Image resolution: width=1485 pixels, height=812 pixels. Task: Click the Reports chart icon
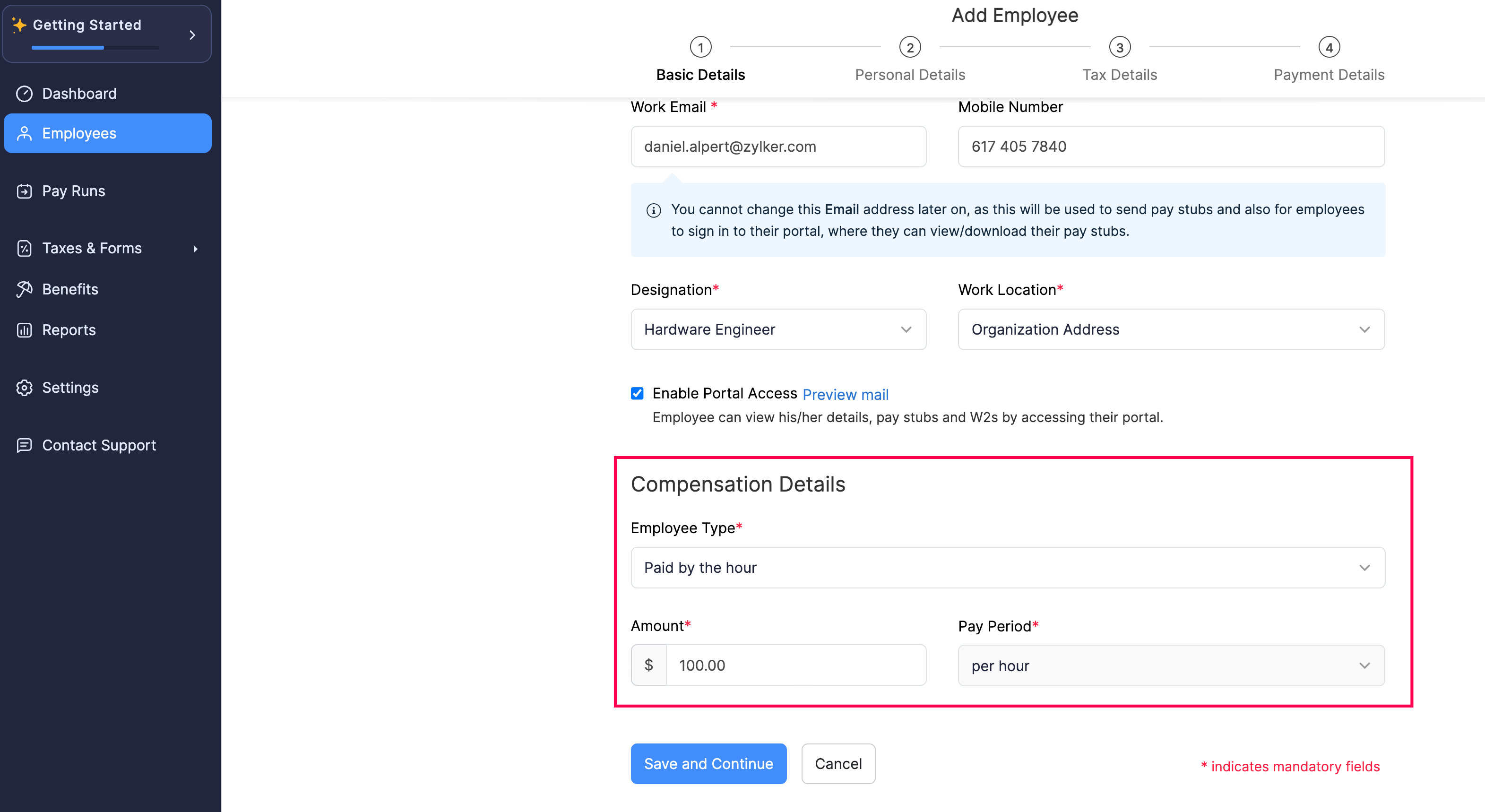[24, 329]
